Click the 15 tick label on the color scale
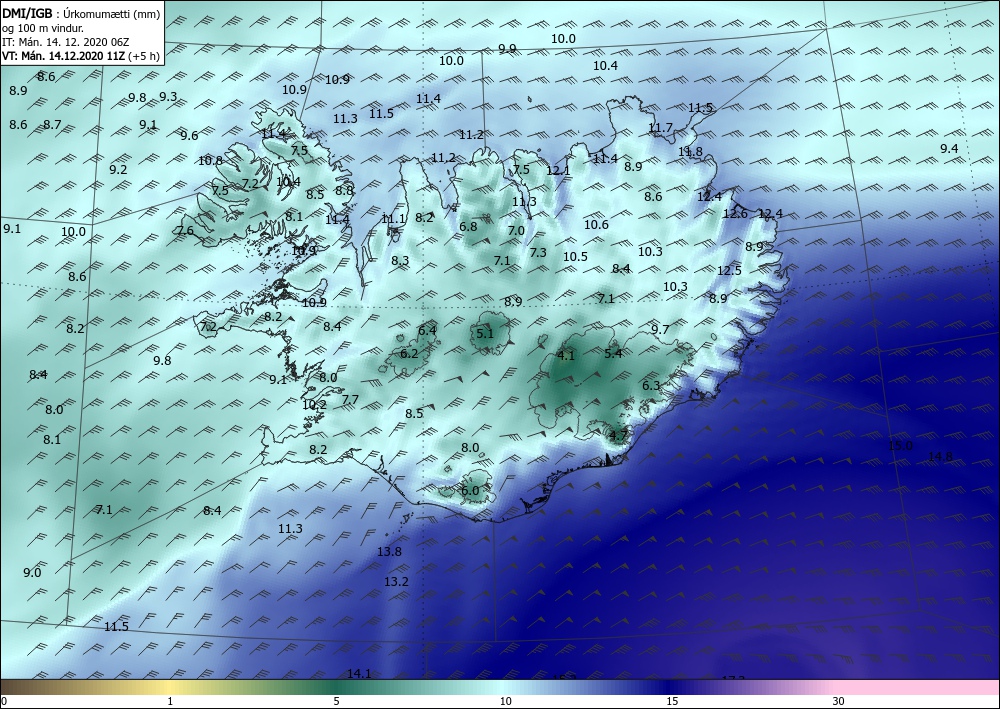This screenshot has height=709, width=1000. (672, 701)
